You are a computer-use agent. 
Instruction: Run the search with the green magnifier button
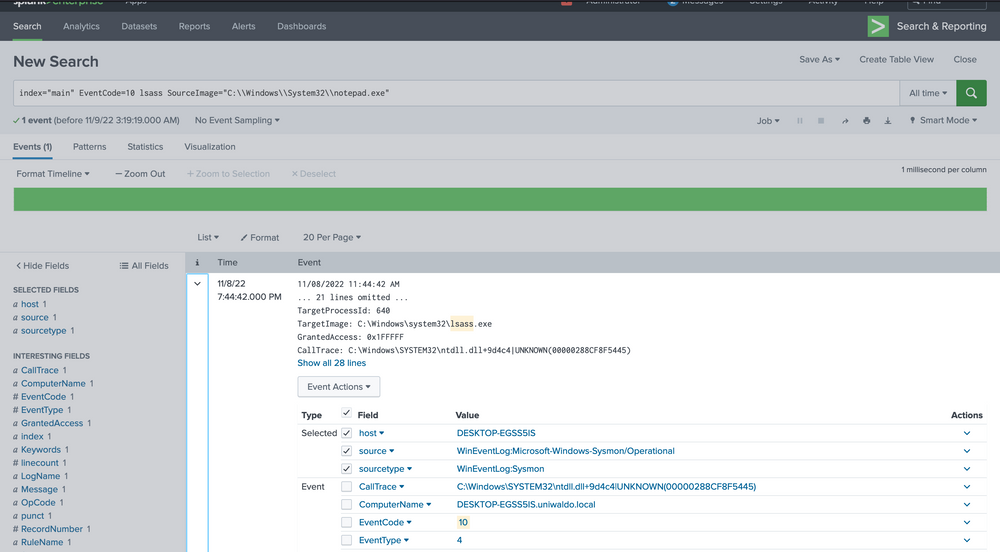tap(970, 93)
